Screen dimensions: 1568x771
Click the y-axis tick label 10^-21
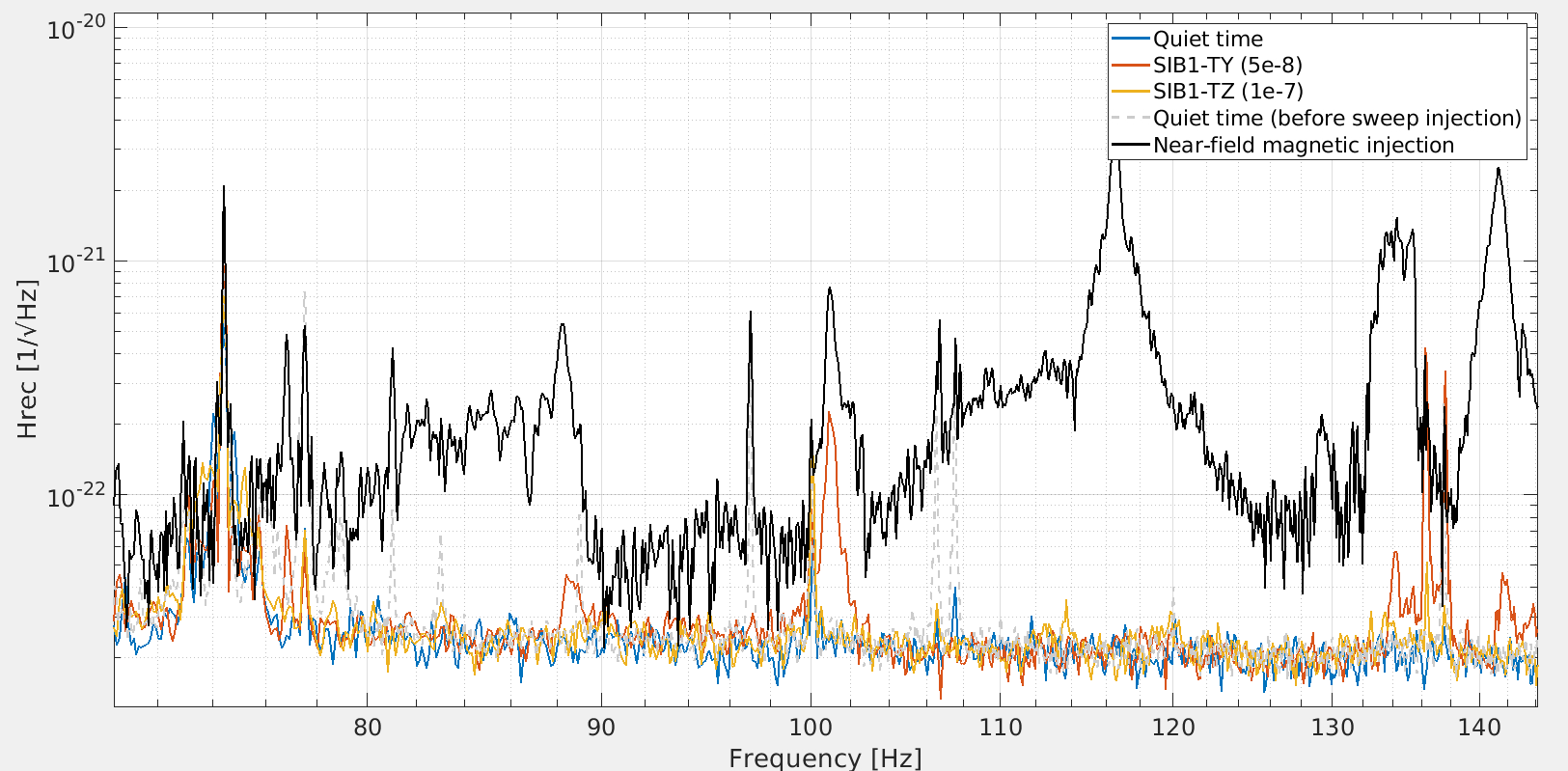tap(75, 261)
